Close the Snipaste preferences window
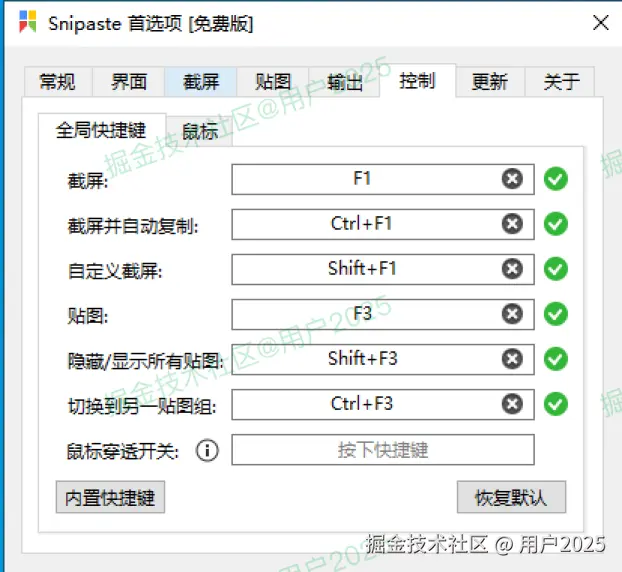The width and height of the screenshot is (622, 572). (601, 23)
